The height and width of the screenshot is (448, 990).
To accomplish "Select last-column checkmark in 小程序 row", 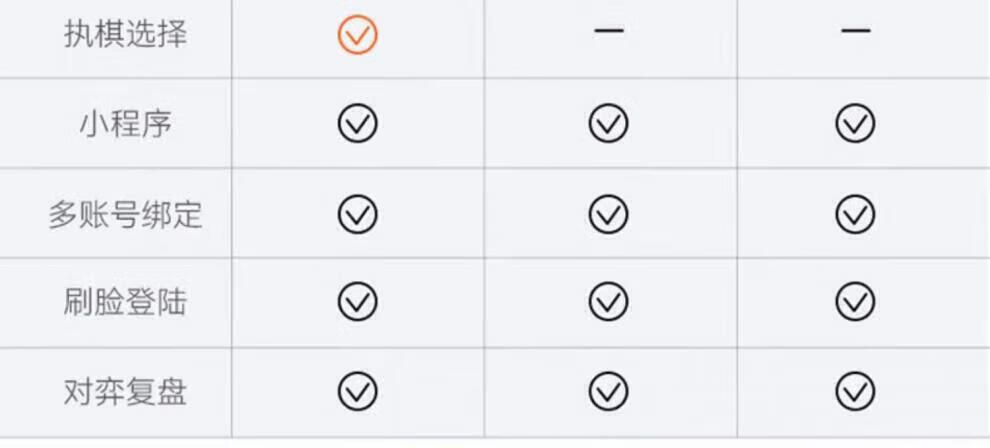I will (856, 124).
